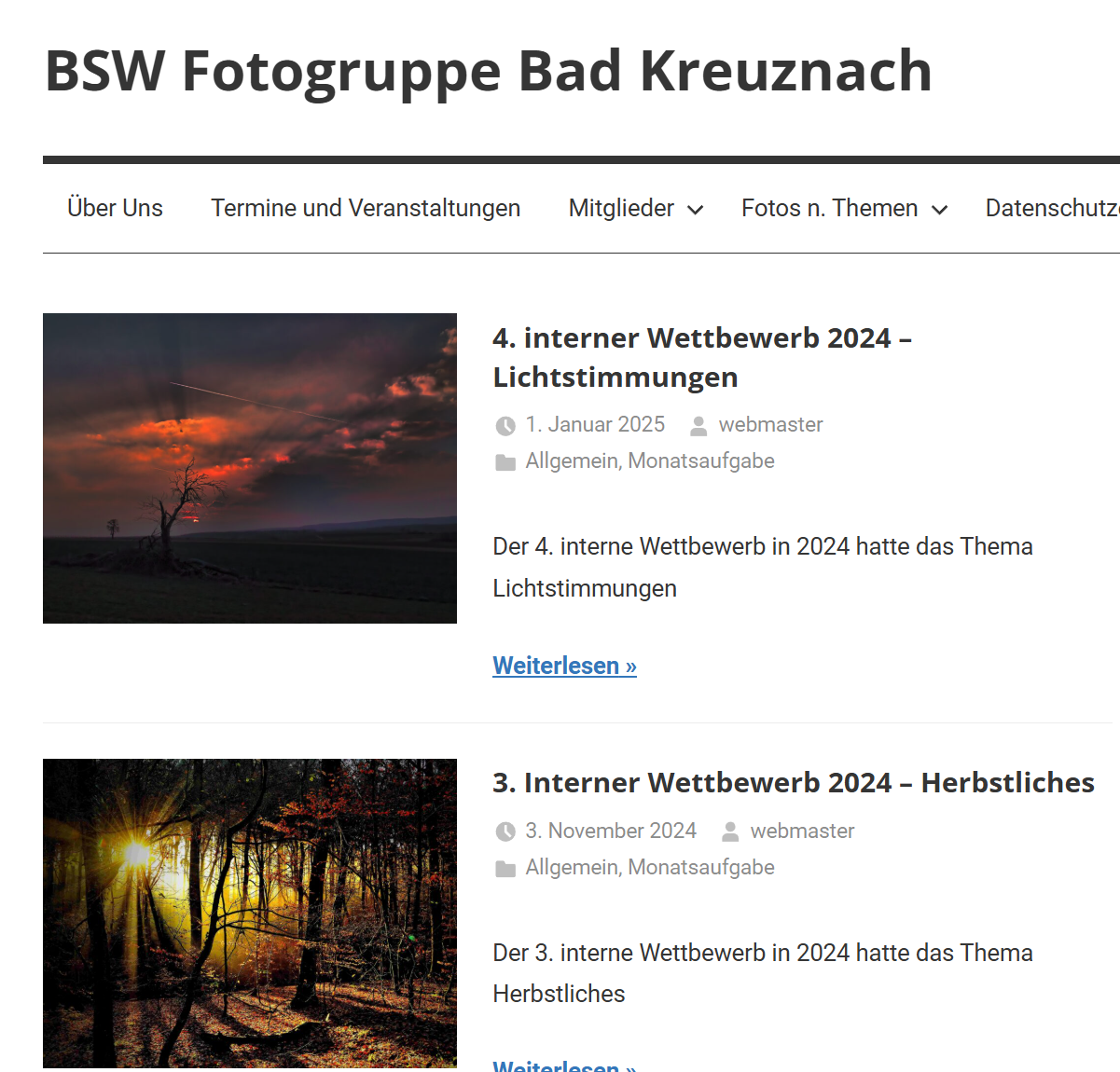Select Allgemein category in Herbstliches post
This screenshot has height=1072, width=1120.
[x=572, y=867]
